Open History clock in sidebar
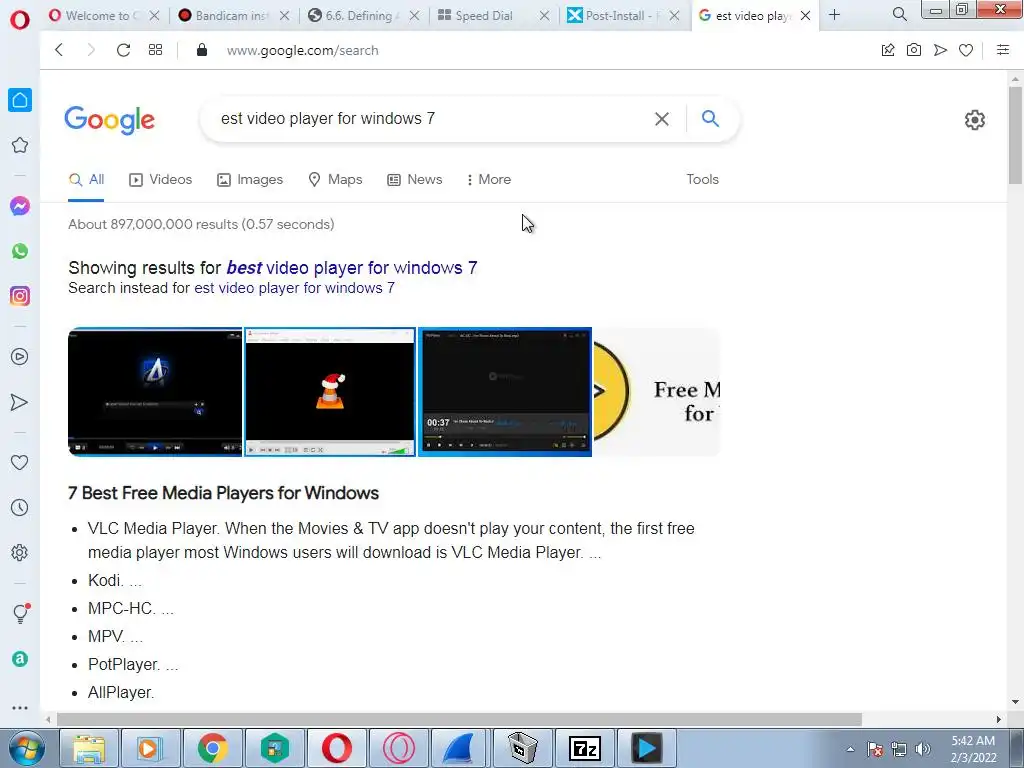Viewport: 1024px width, 768px height. [x=20, y=507]
